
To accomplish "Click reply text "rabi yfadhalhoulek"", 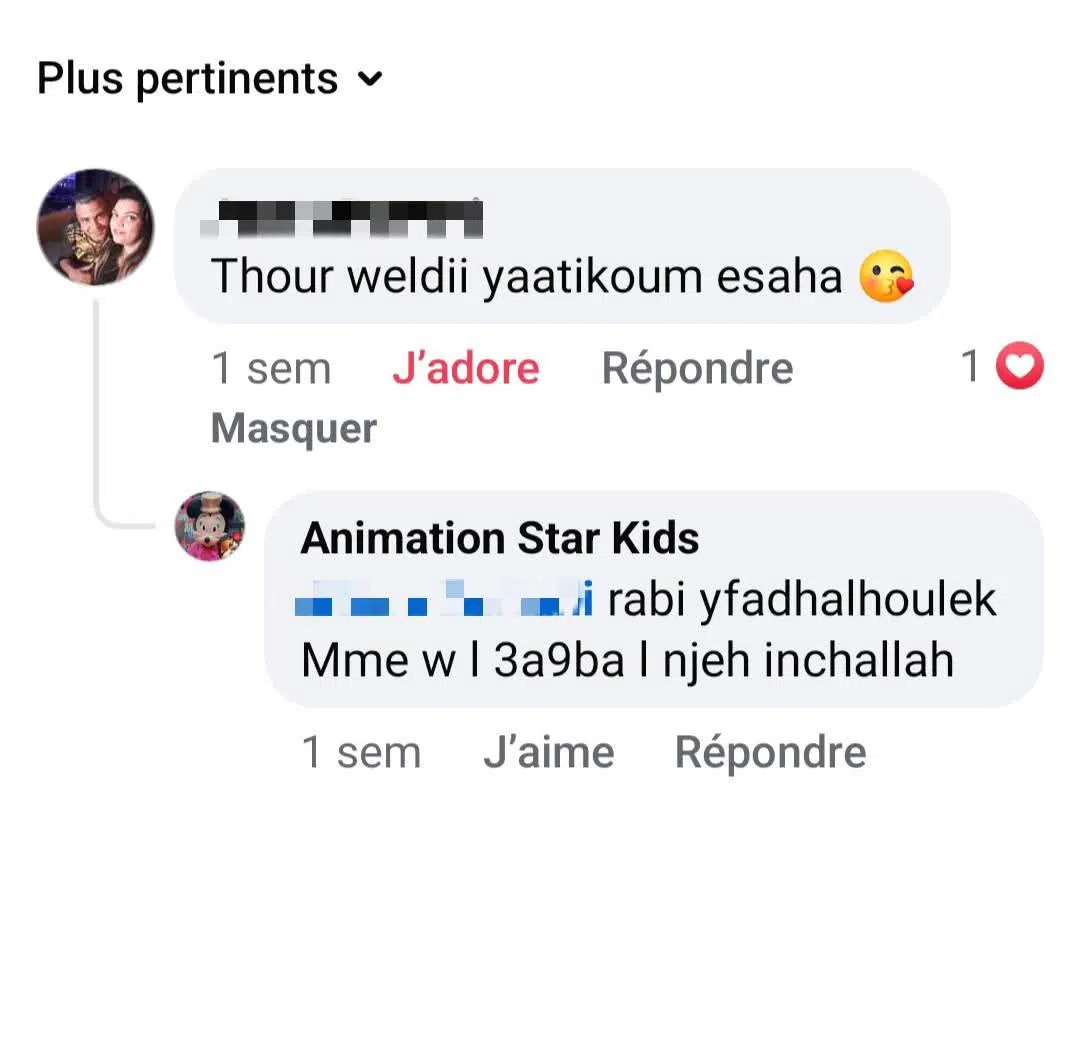I will tap(802, 600).
